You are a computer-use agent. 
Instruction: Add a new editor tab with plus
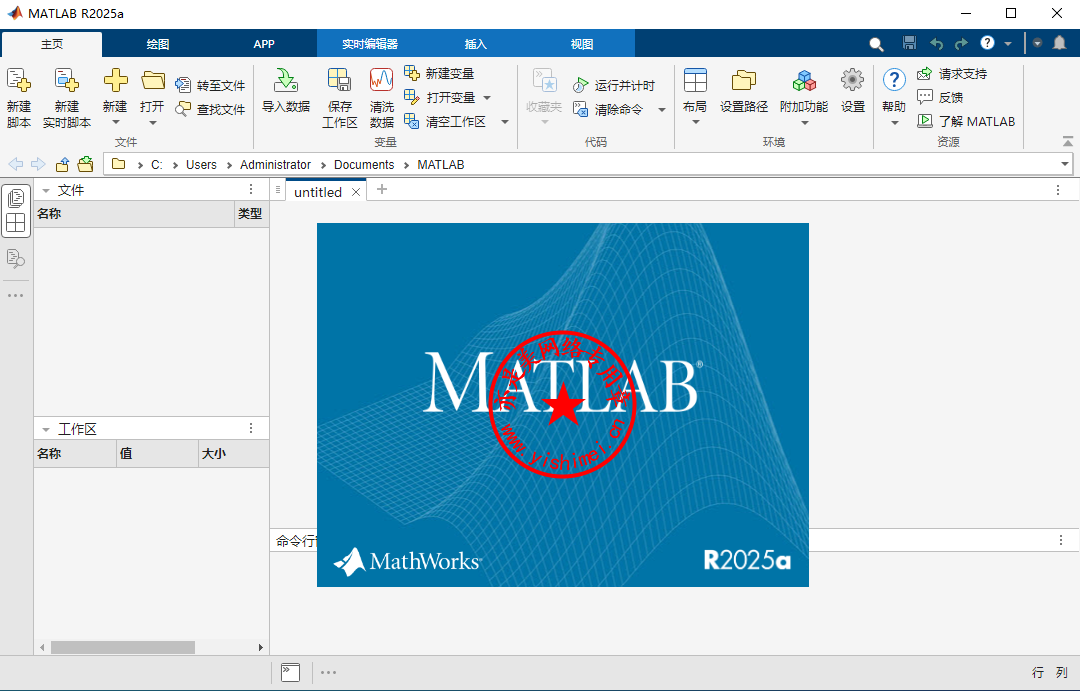pyautogui.click(x=382, y=189)
